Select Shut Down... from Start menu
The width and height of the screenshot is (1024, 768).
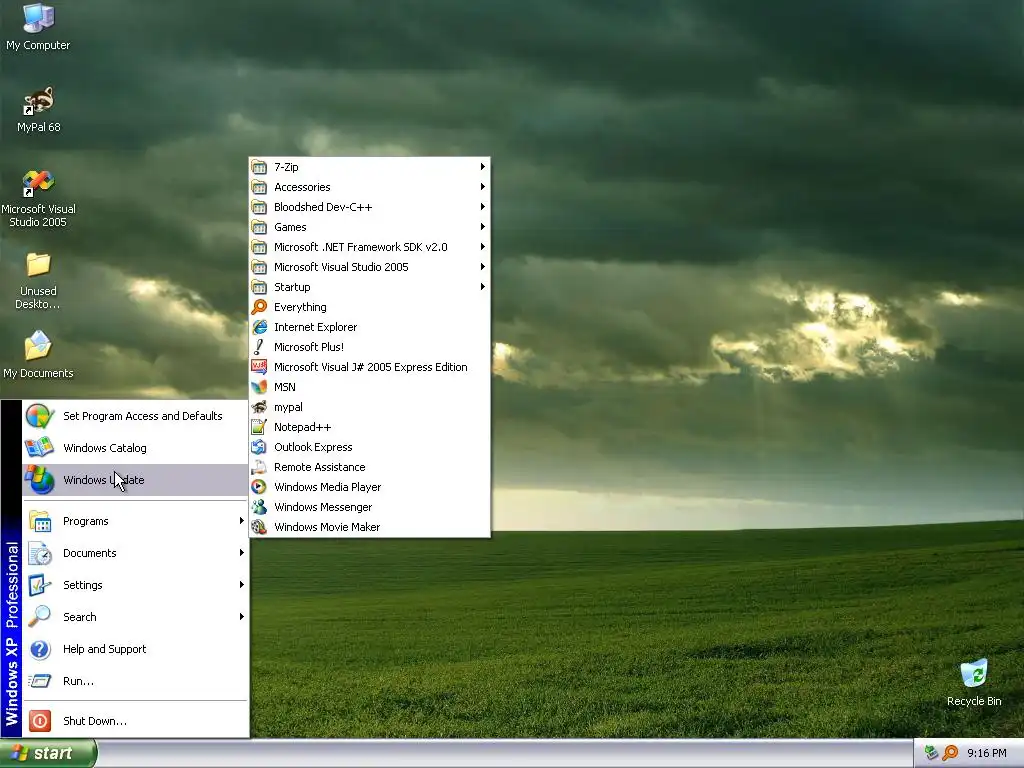click(135, 721)
